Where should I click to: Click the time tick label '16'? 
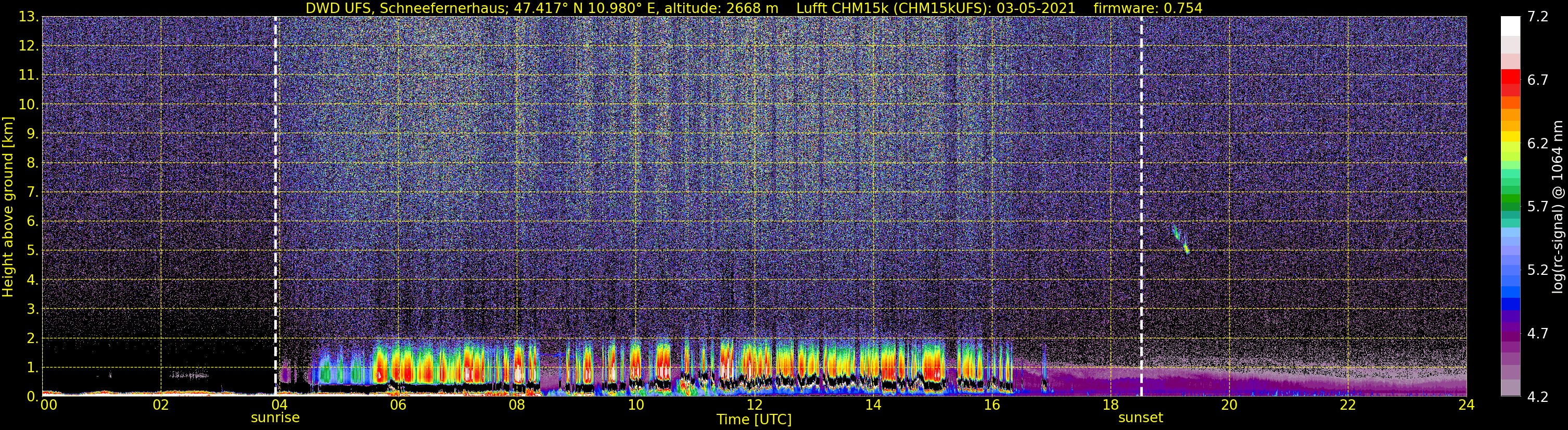[991, 405]
